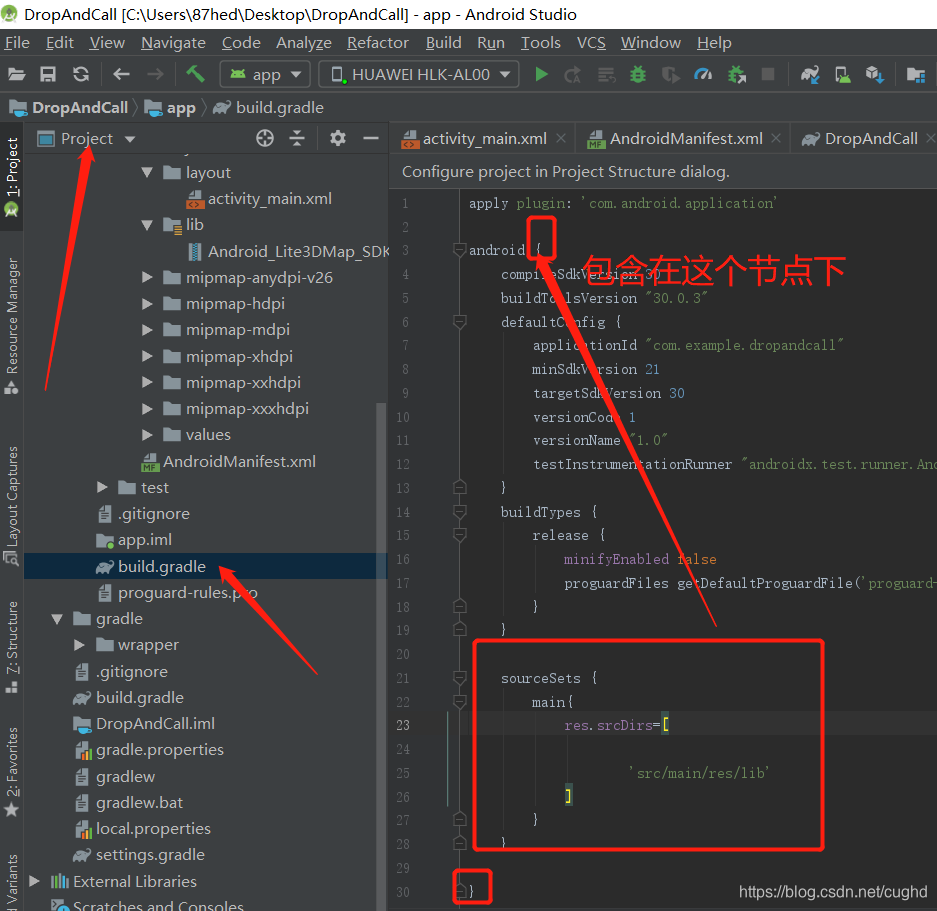937x911 pixels.
Task: Toggle the Layout Captures tool window
Action: (12, 505)
